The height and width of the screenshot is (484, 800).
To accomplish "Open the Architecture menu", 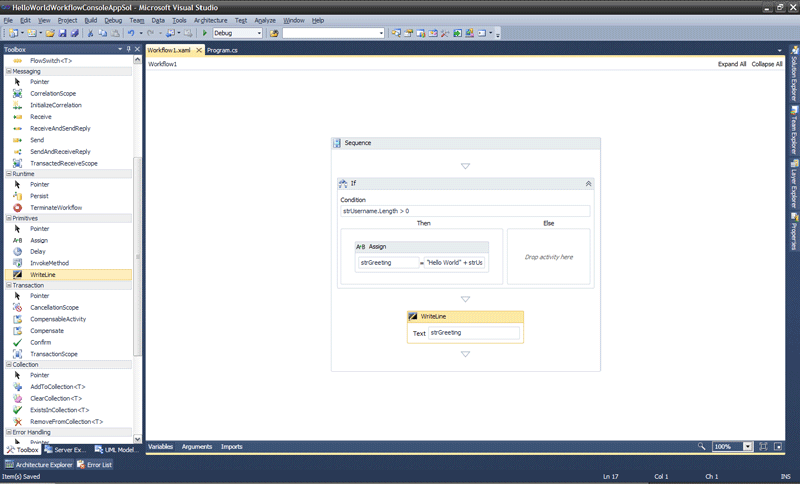I will click(x=210, y=20).
